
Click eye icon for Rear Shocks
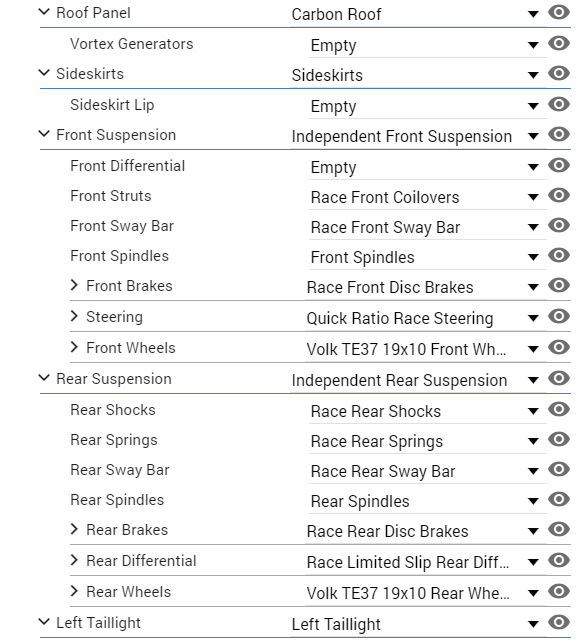coord(559,409)
